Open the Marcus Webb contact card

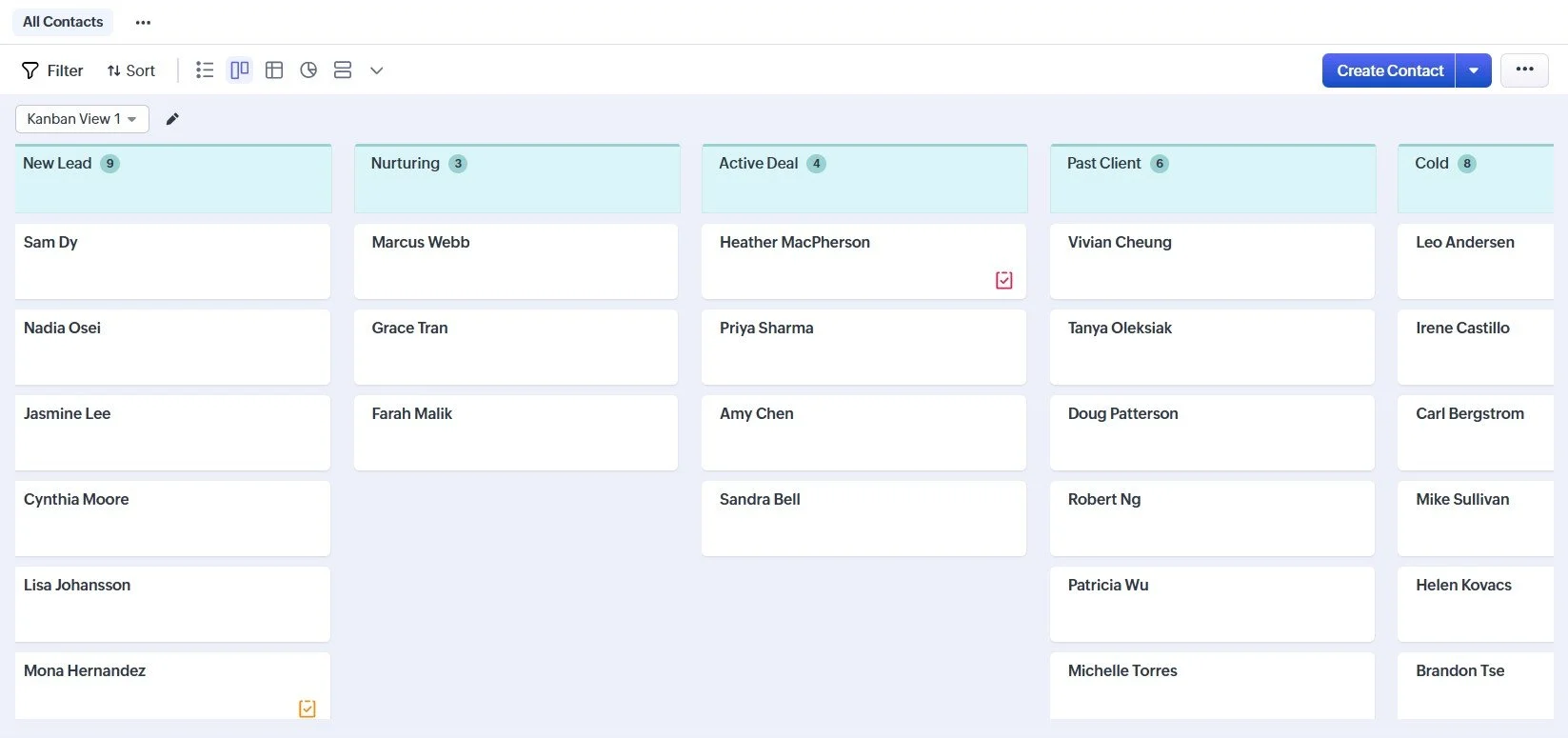click(516, 262)
